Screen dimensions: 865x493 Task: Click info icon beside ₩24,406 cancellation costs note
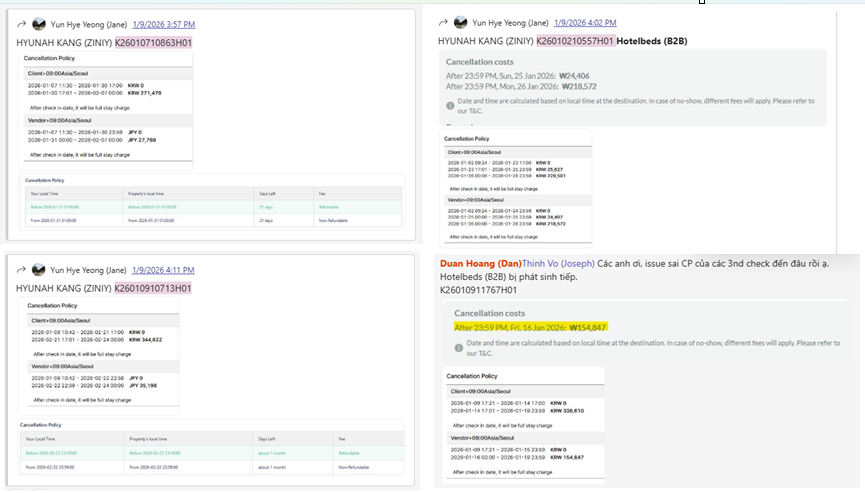(x=450, y=105)
